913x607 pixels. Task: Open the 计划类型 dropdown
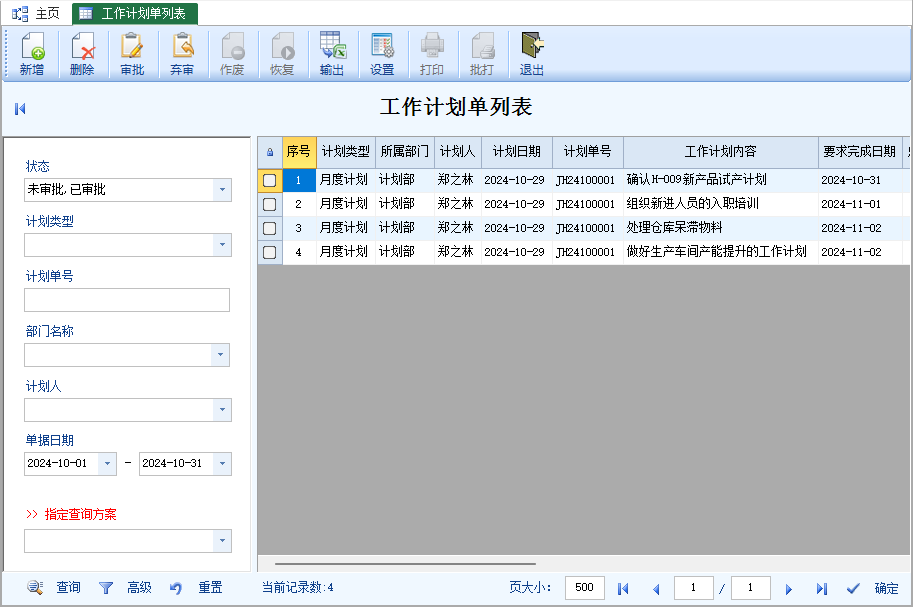[x=222, y=245]
